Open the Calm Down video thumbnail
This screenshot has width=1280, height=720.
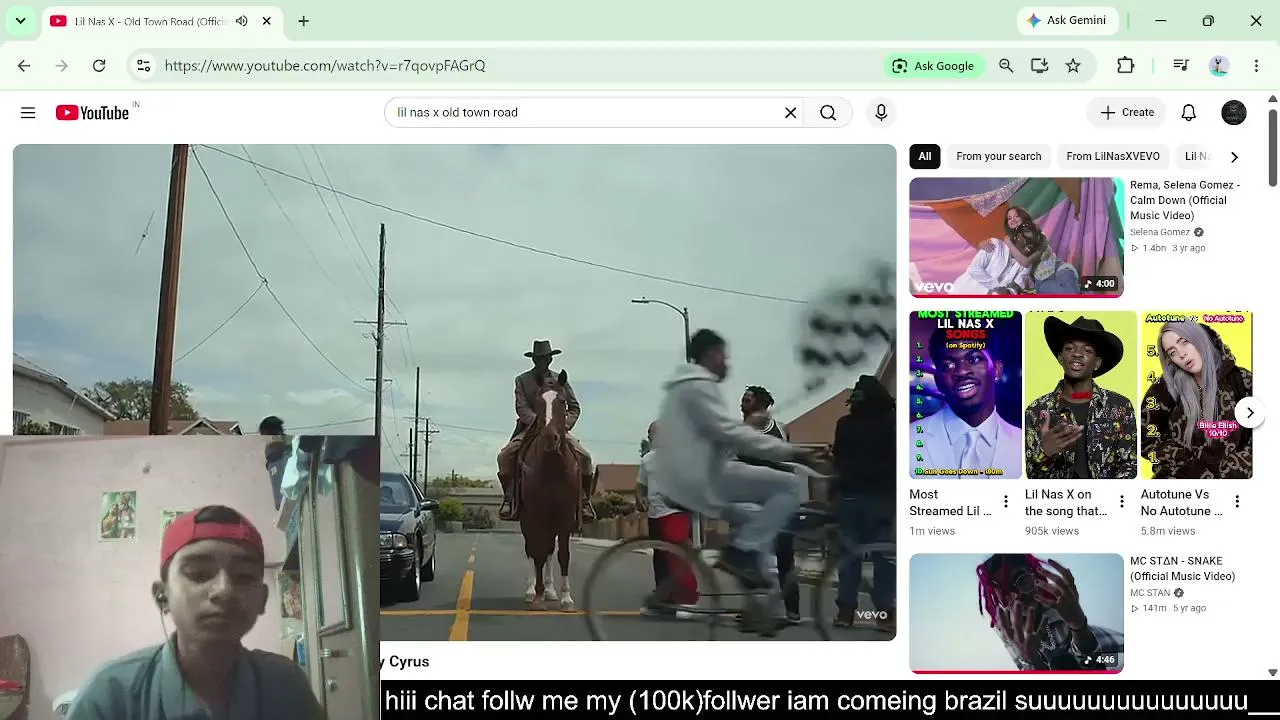point(1016,237)
